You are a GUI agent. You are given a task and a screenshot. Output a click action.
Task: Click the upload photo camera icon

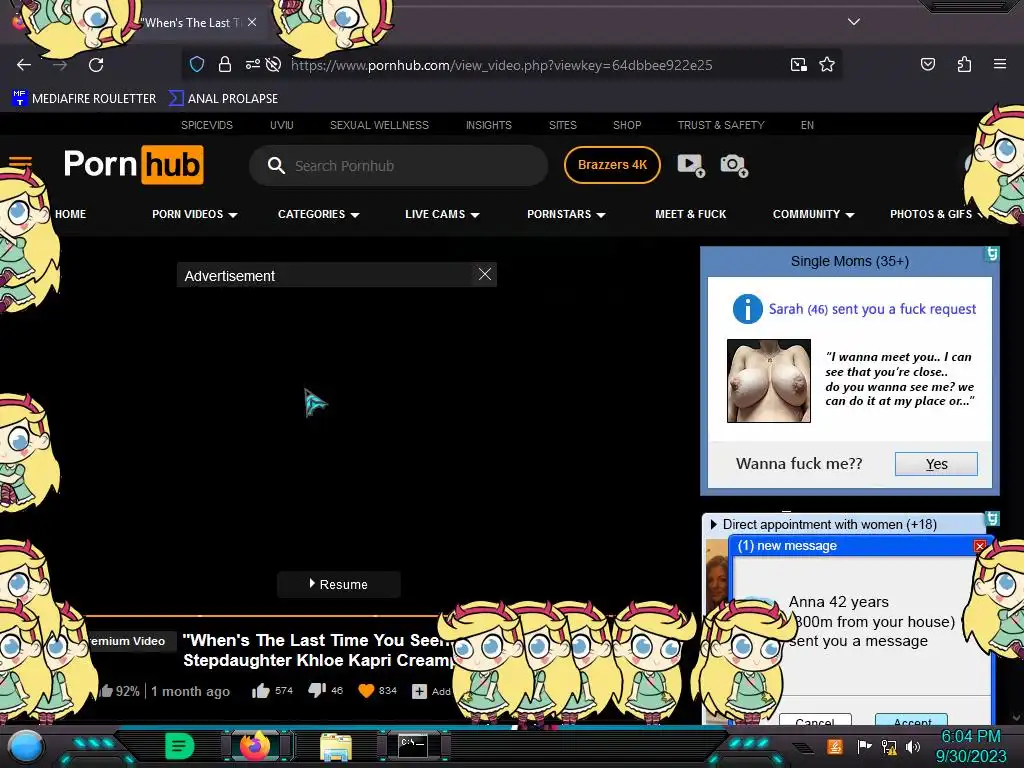click(x=734, y=165)
